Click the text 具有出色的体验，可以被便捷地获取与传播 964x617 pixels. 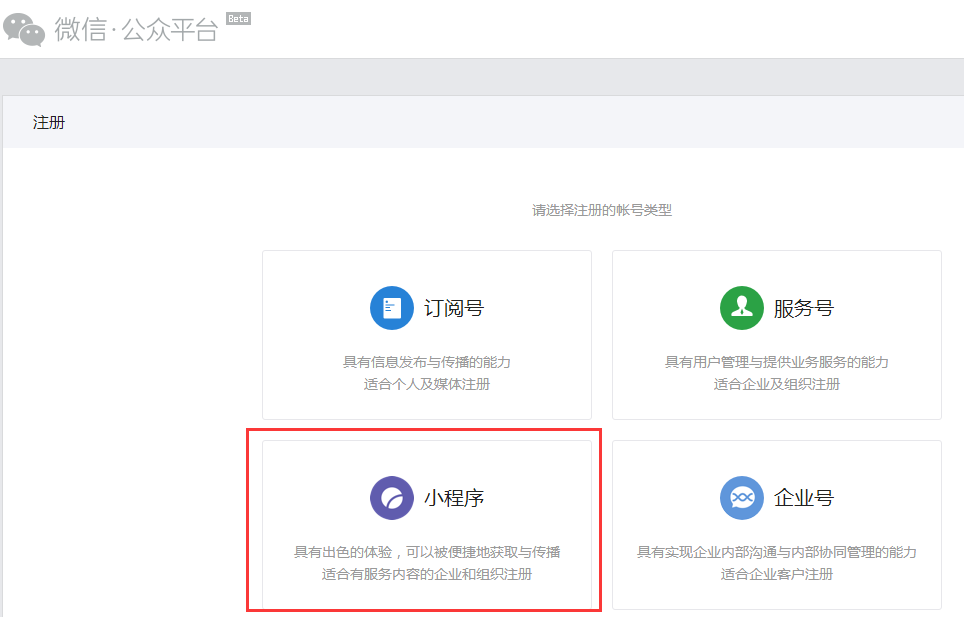coord(427,552)
